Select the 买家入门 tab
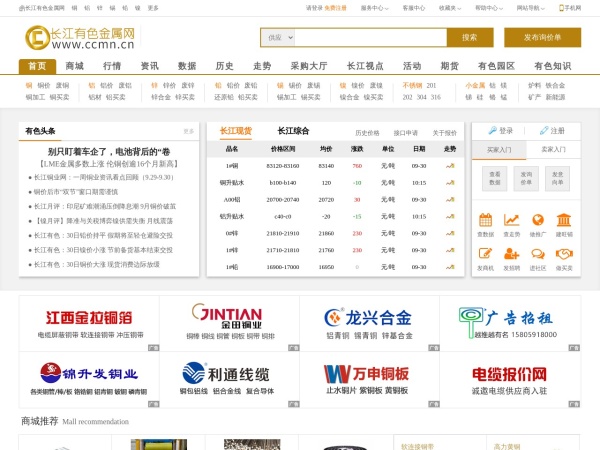 point(499,150)
